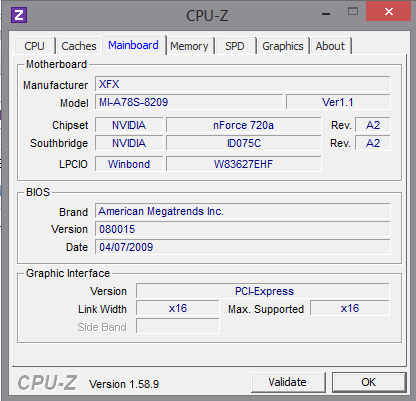
Task: Click the BIOS Brand label
Action: (73, 212)
